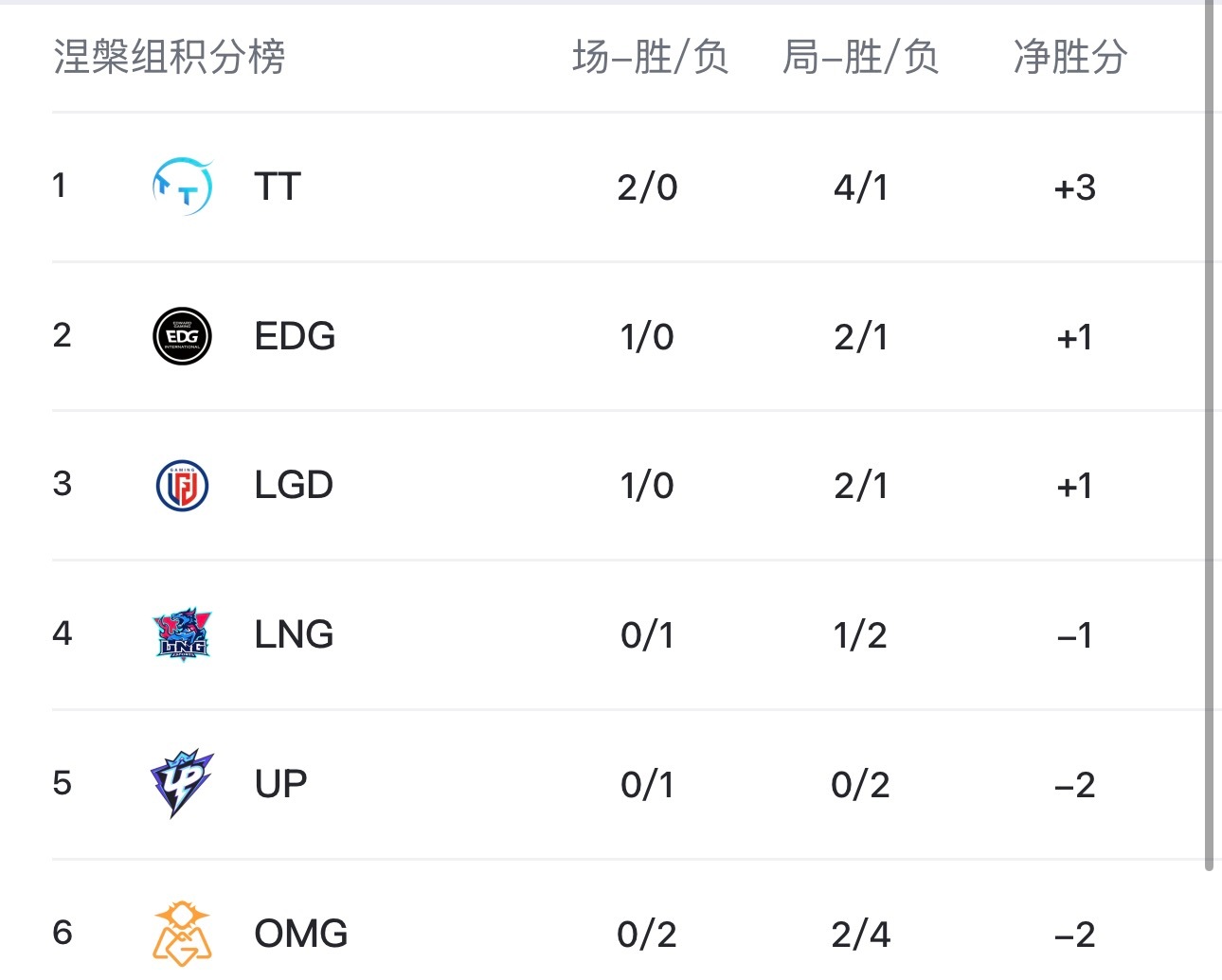The width and height of the screenshot is (1222, 980).
Task: Open the orange OMG team logo
Action: (182, 934)
